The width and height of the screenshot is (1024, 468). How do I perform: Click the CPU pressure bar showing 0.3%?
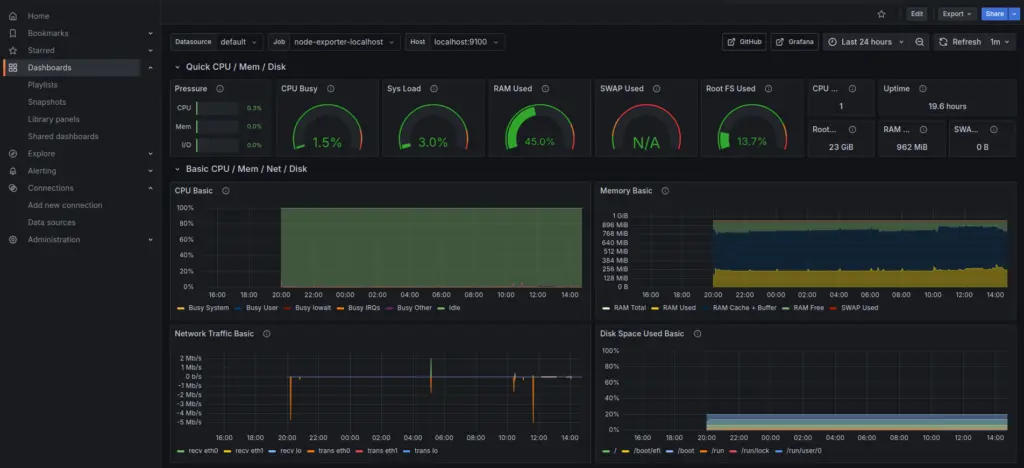click(x=217, y=108)
